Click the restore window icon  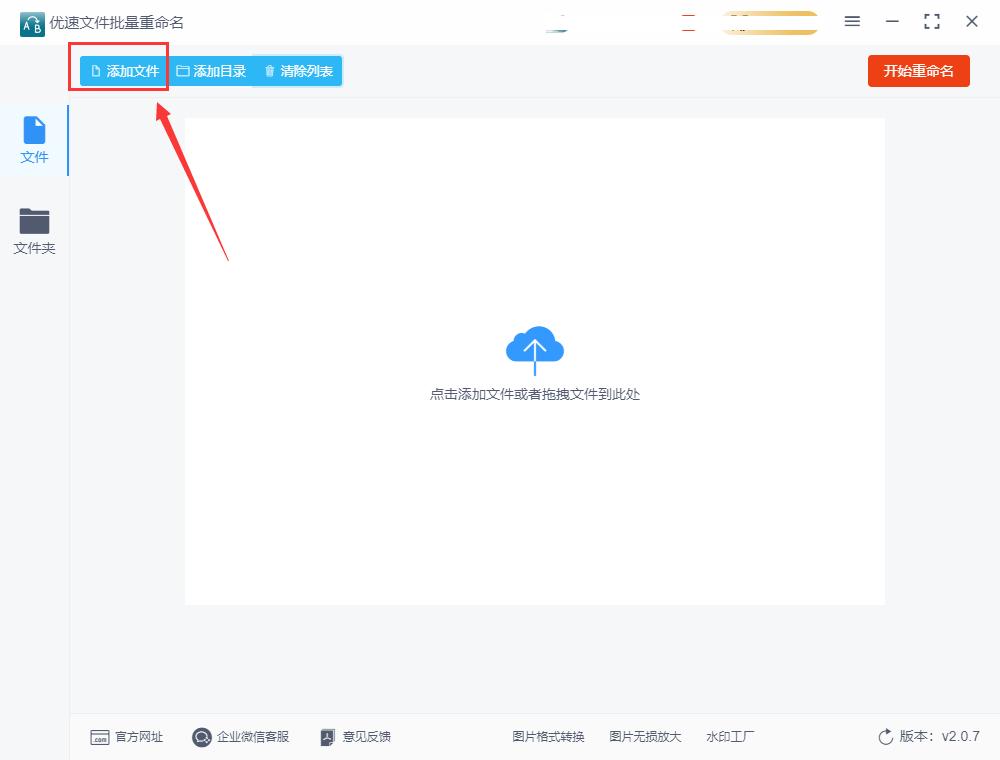click(932, 21)
